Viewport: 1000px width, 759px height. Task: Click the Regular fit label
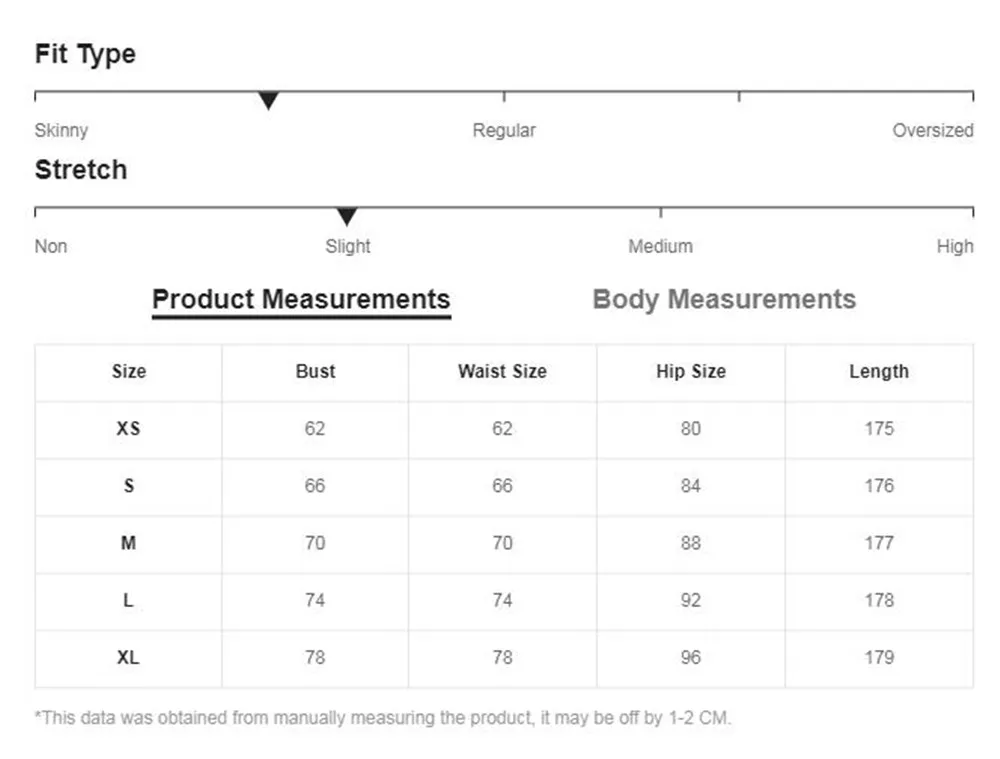tap(504, 130)
